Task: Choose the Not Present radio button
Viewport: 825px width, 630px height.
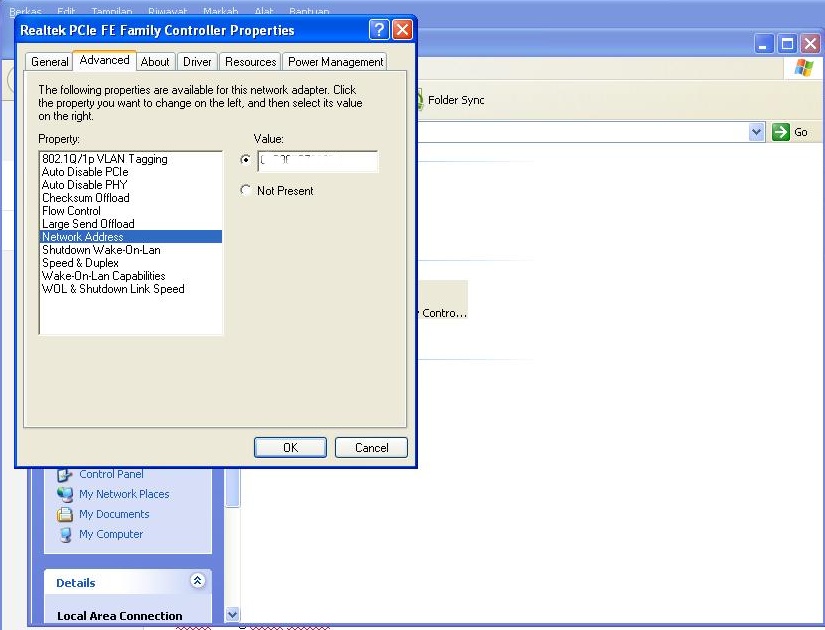Action: [245, 190]
